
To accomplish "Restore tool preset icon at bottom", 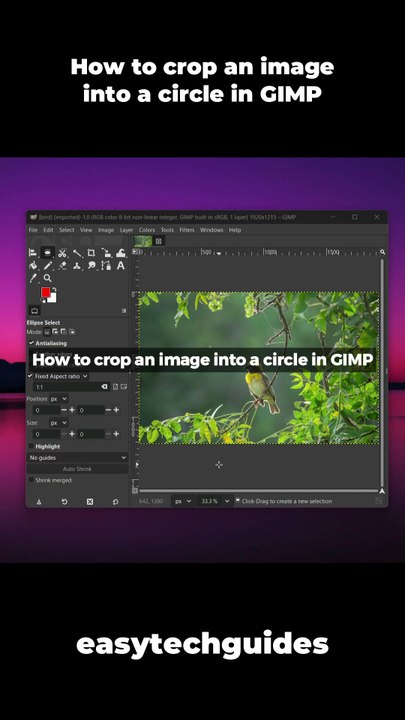I will (64, 502).
